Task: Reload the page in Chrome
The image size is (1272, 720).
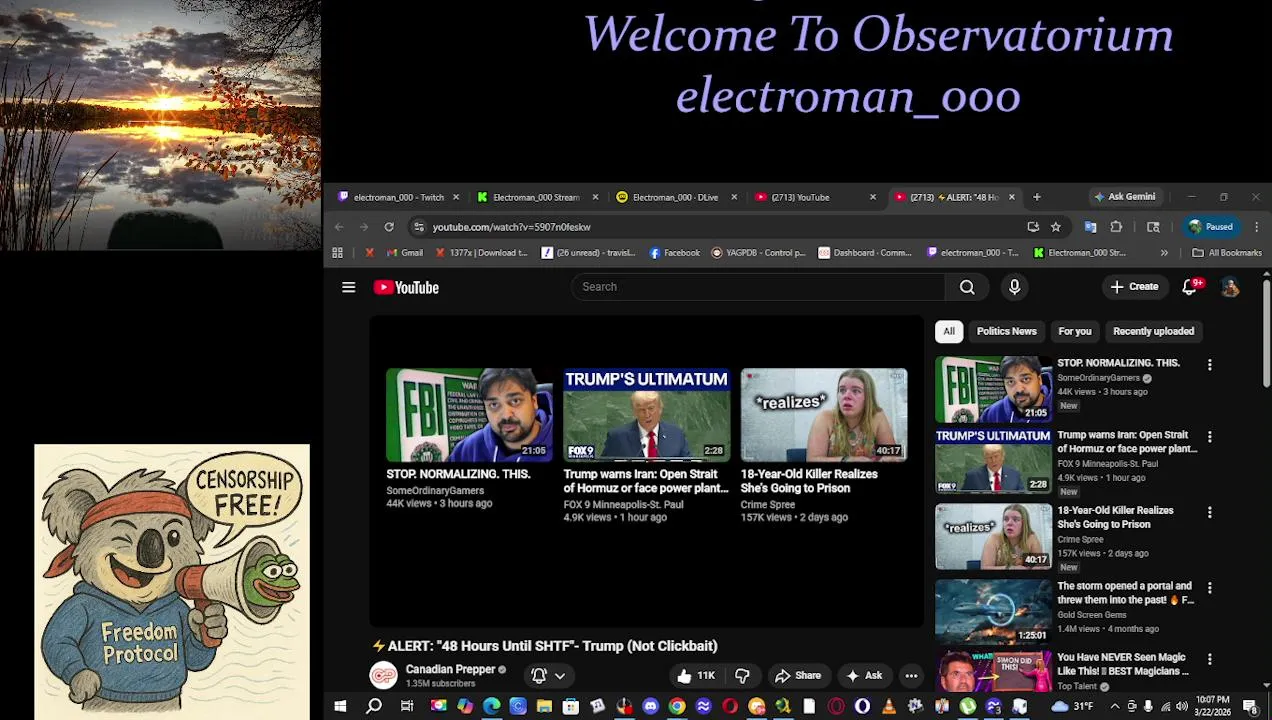Action: click(389, 227)
